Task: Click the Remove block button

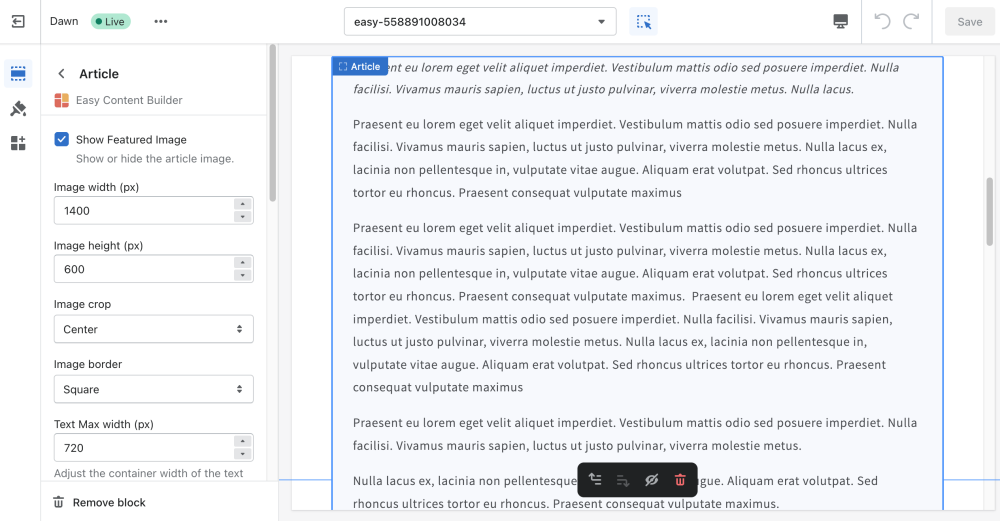Action: click(x=100, y=502)
